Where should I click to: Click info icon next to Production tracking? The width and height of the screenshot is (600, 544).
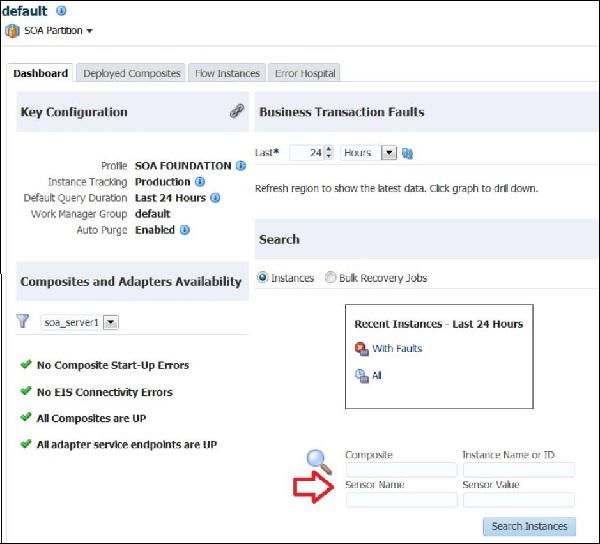click(x=200, y=182)
